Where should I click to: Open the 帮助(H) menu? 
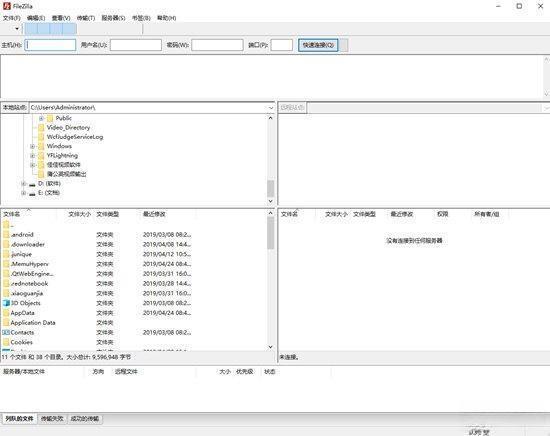click(166, 18)
